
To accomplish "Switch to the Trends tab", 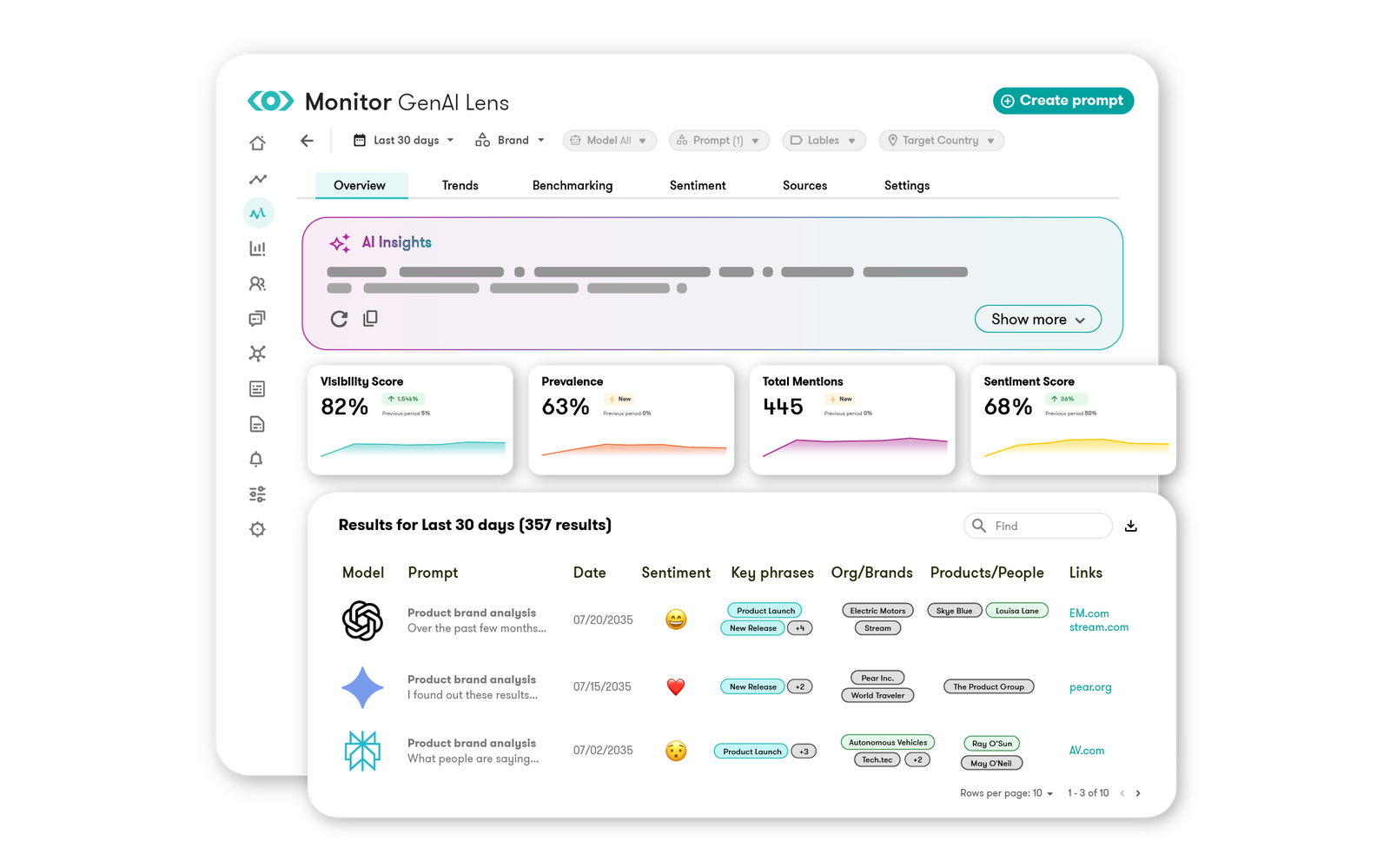I will coord(460,185).
